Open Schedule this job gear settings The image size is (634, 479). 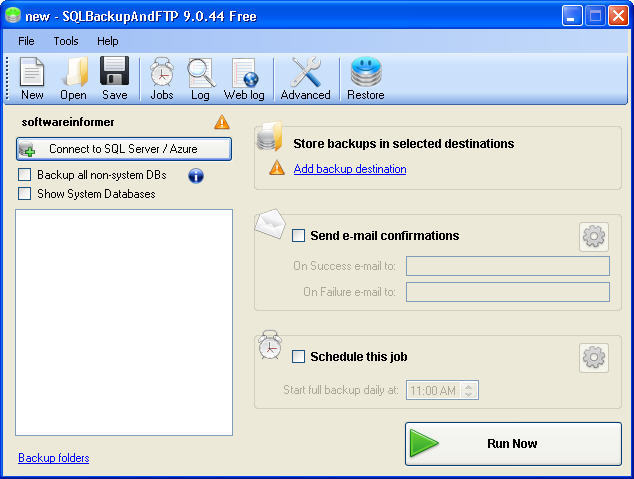pos(594,358)
